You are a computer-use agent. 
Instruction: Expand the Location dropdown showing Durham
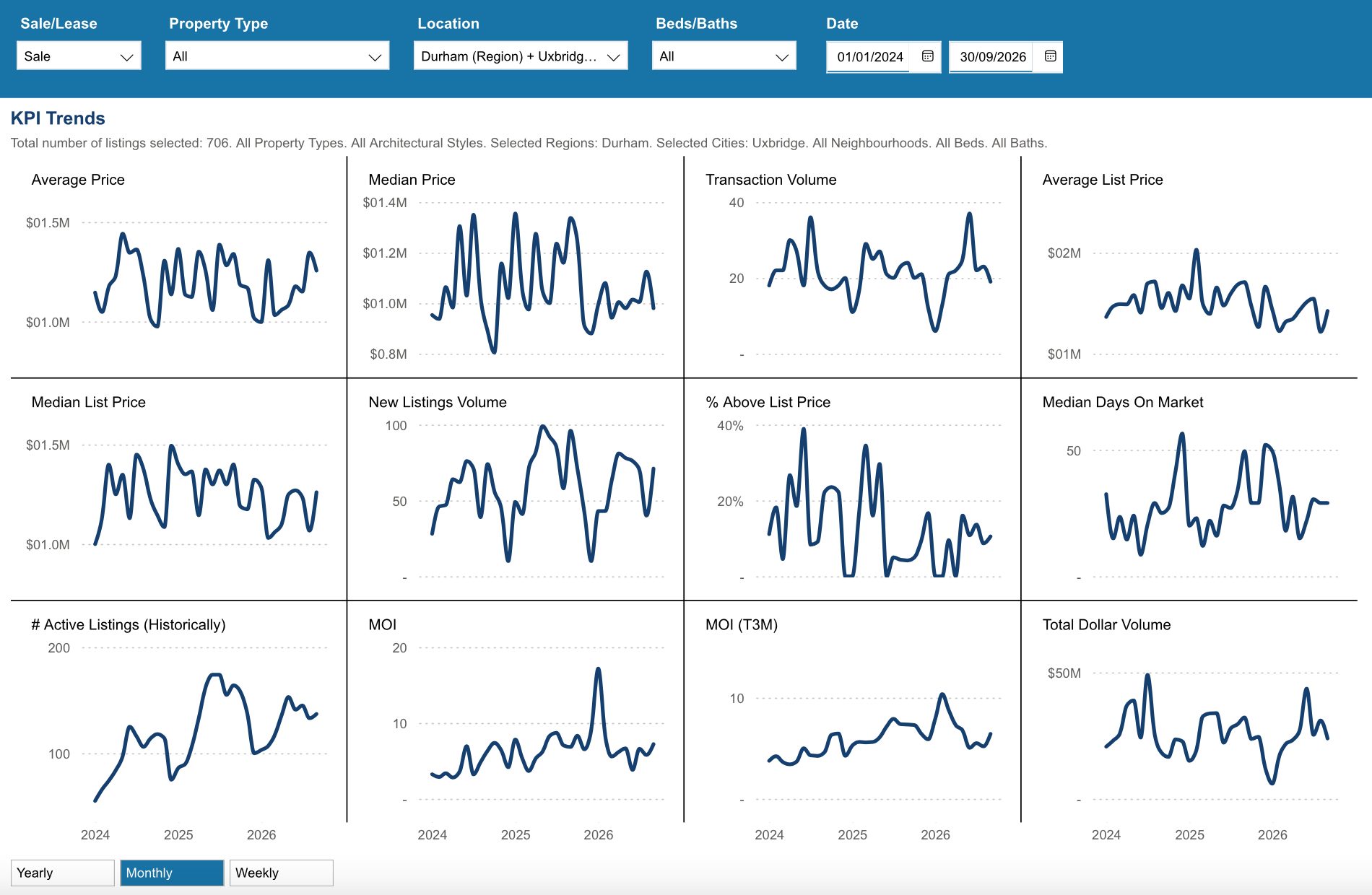(521, 56)
